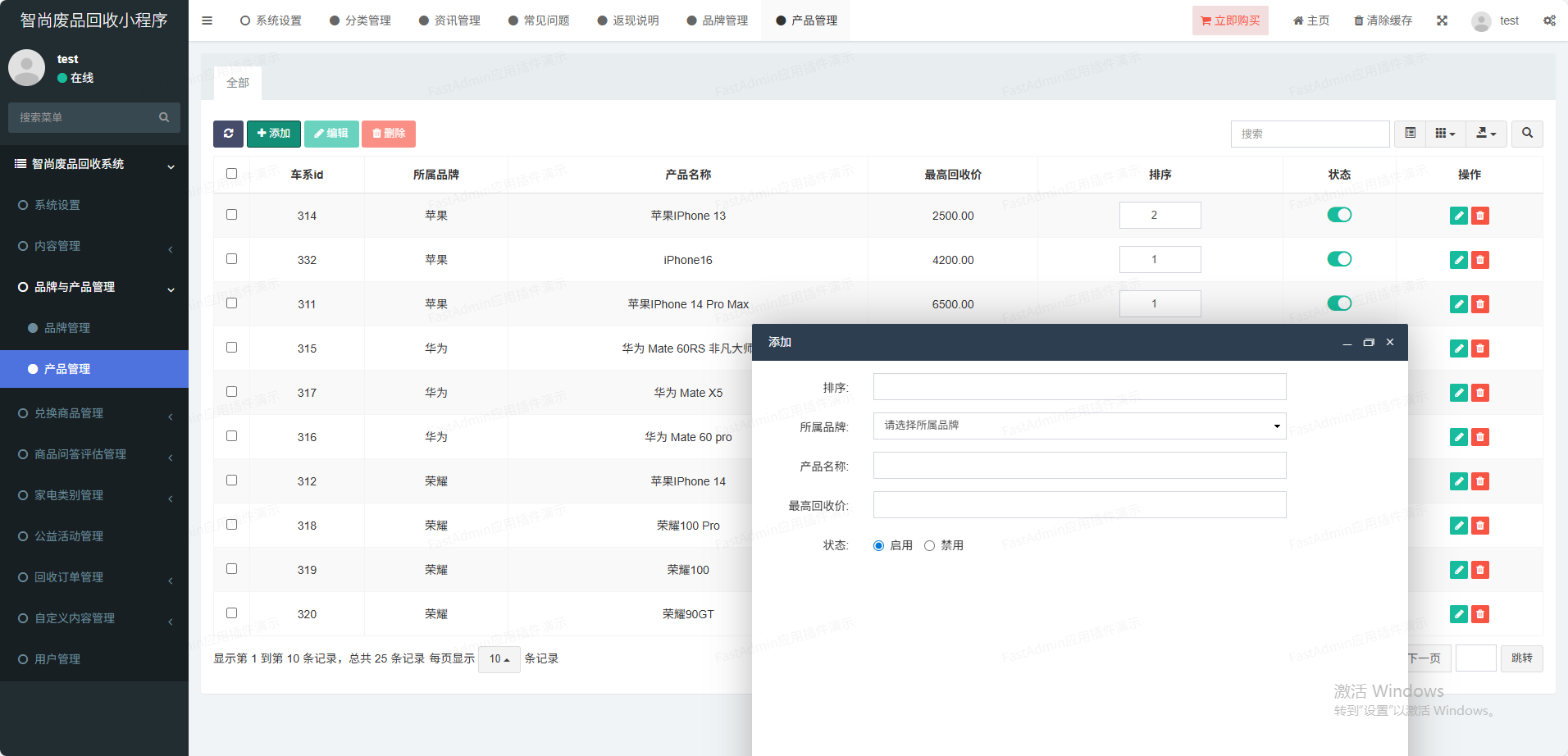This screenshot has width=1568, height=756.
Task: Open the columns visibility dropdown
Action: click(x=1445, y=134)
